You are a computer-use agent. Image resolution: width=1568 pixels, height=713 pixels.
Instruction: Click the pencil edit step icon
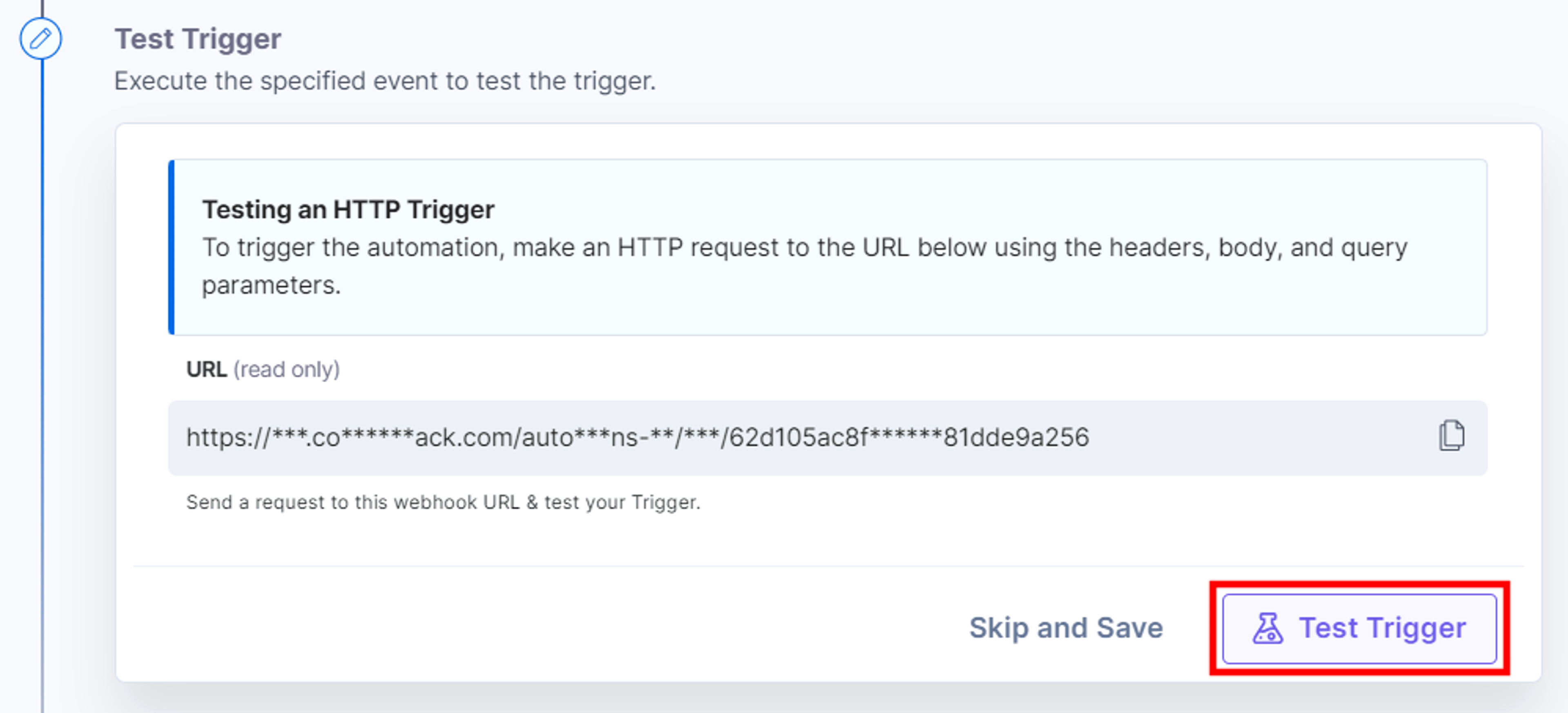[40, 39]
